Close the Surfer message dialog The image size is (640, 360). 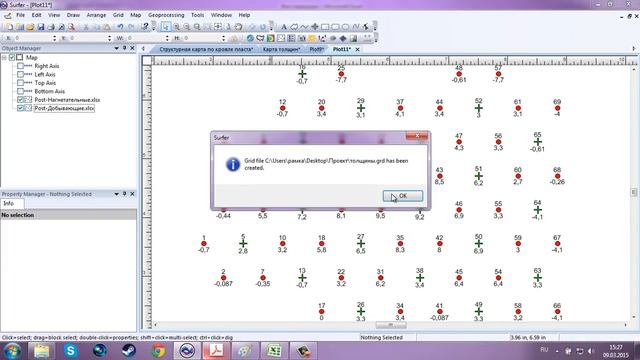click(x=417, y=136)
